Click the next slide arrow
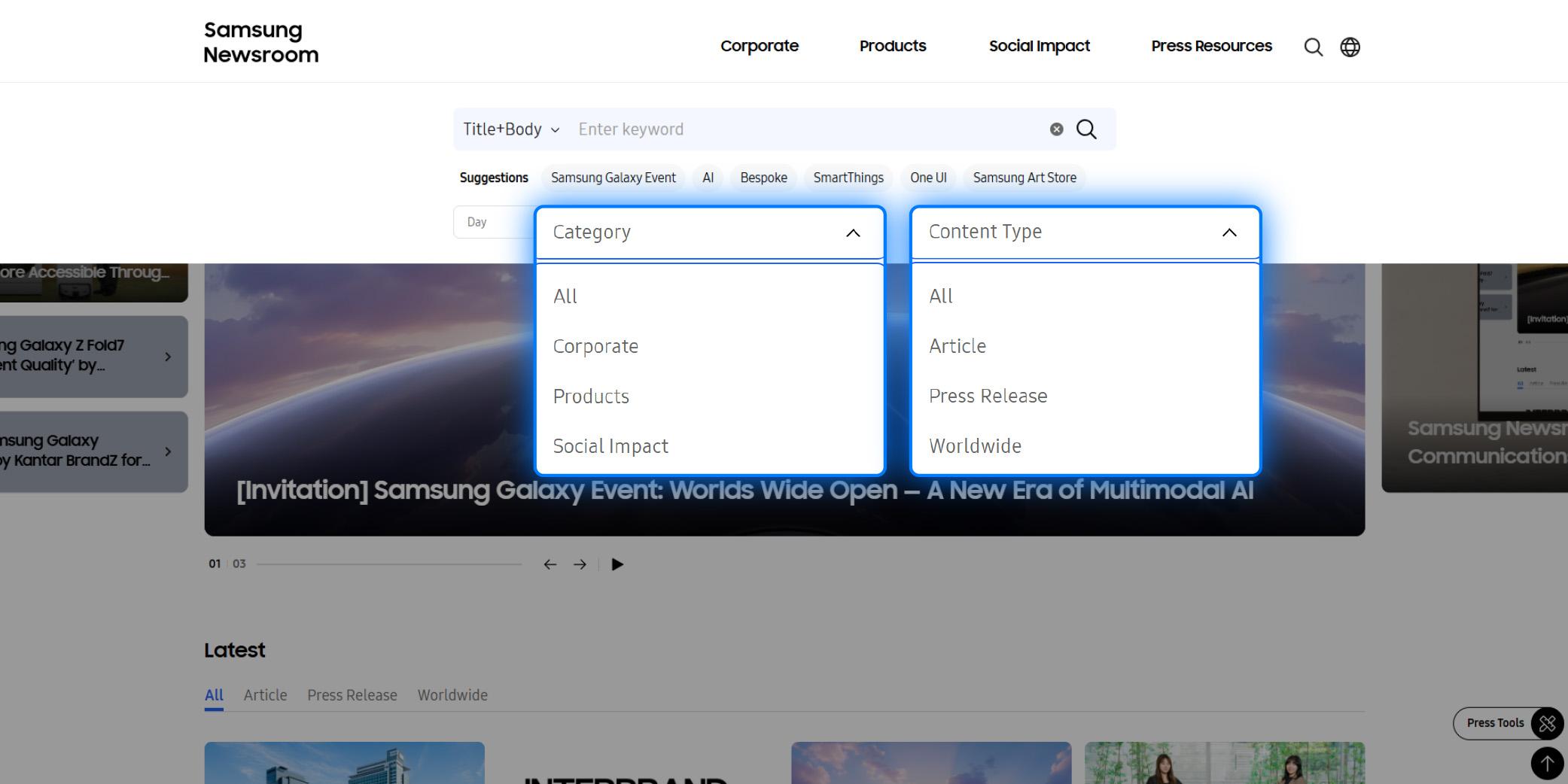The width and height of the screenshot is (1568, 784). [580, 564]
